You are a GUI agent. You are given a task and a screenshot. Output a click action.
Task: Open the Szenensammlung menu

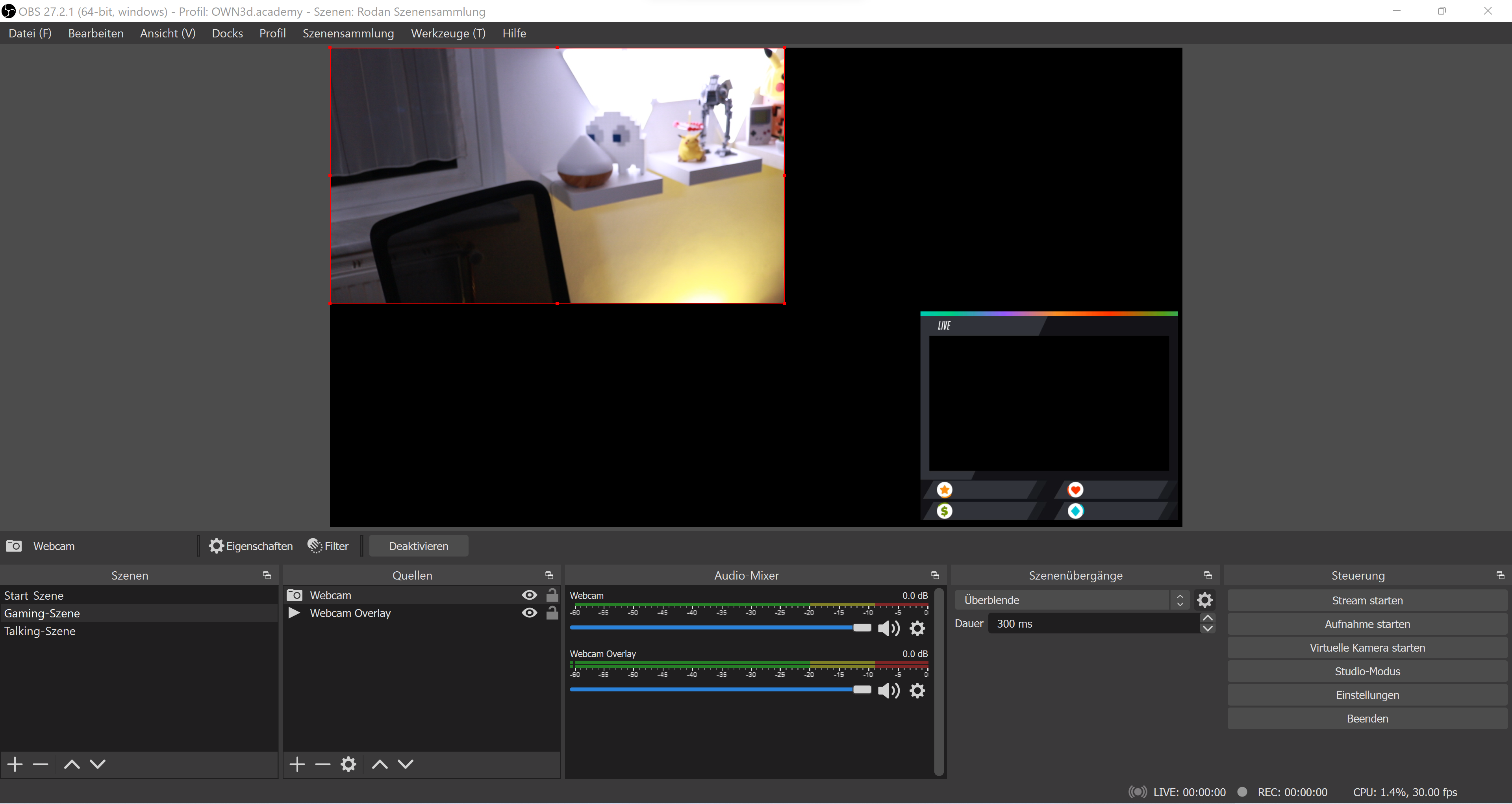click(348, 33)
